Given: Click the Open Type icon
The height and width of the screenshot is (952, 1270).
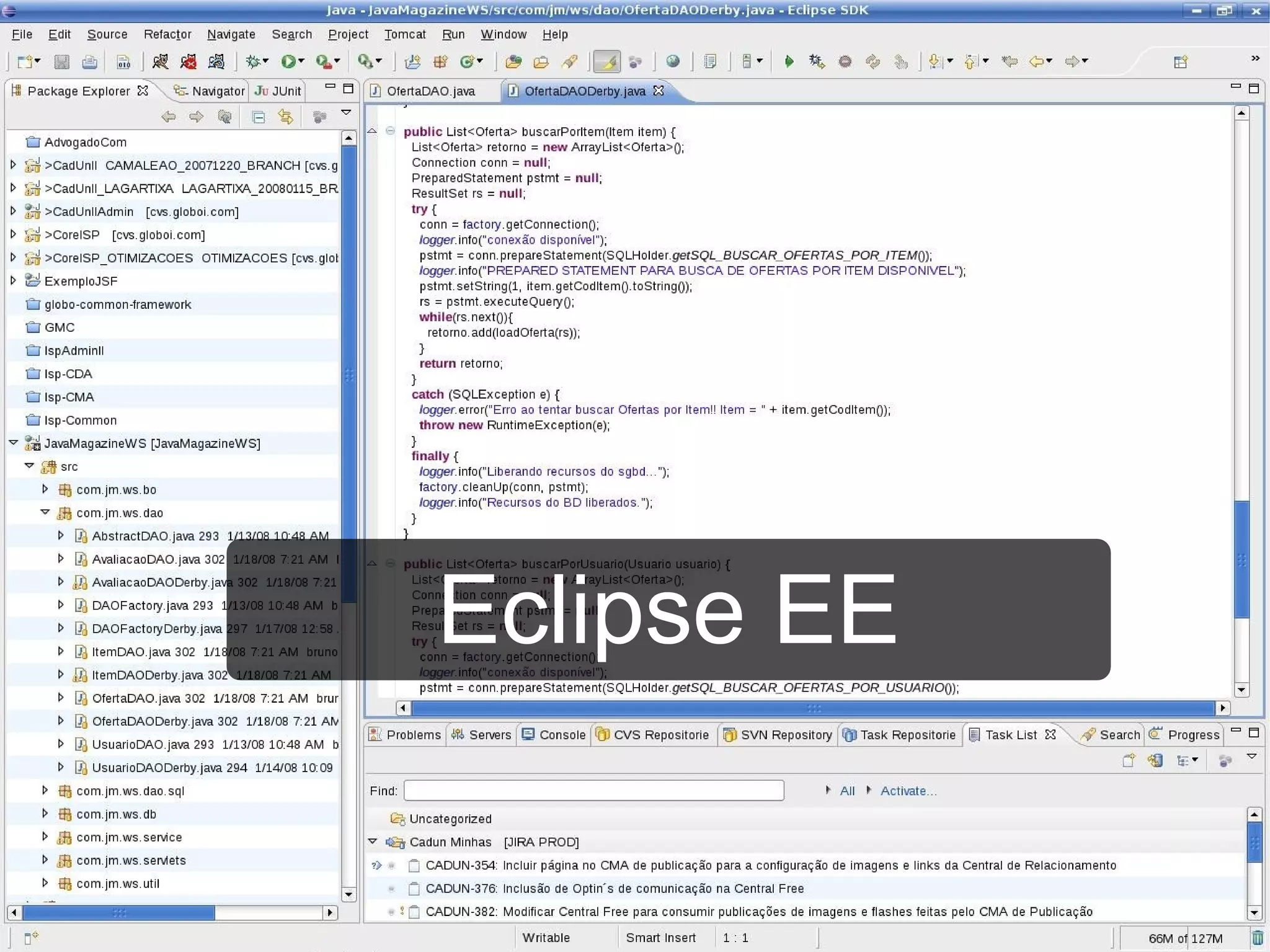Looking at the screenshot, I should tap(513, 61).
